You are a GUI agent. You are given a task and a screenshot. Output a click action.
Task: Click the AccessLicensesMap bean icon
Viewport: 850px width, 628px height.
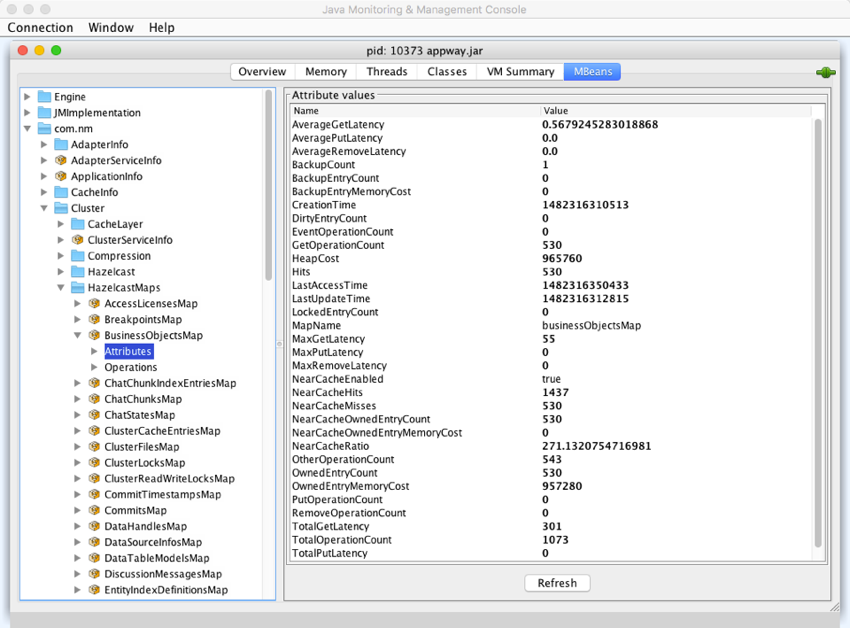[94, 304]
